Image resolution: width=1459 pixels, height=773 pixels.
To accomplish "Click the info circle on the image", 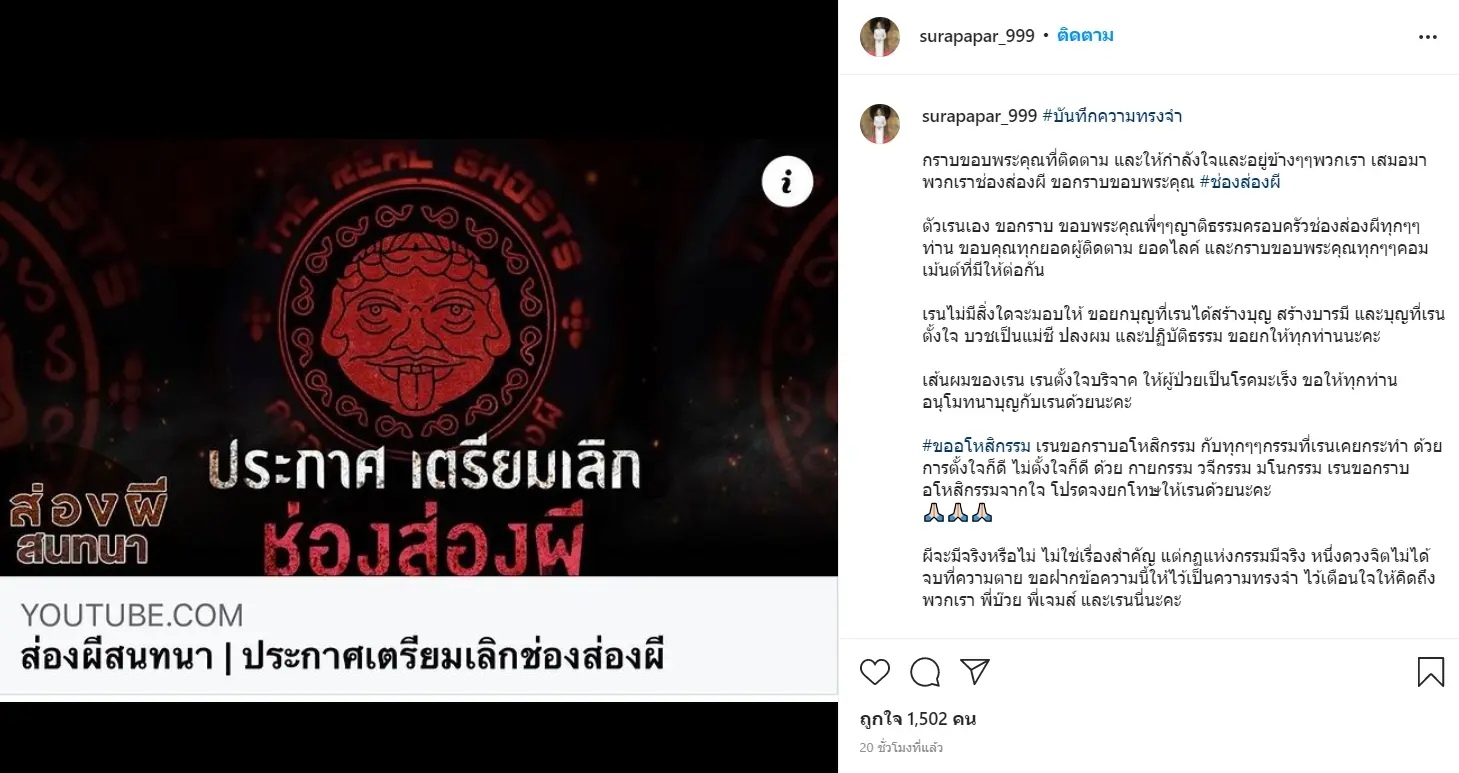I will [787, 181].
